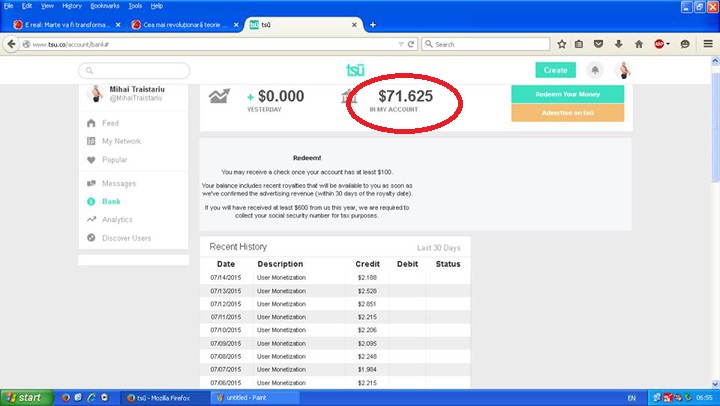Image resolution: width=720 pixels, height=406 pixels.
Task: Switch to untitled - Paint taskbar window
Action: [255, 398]
